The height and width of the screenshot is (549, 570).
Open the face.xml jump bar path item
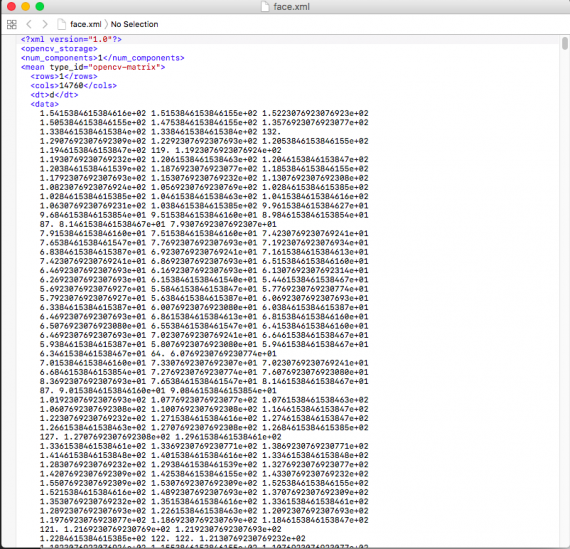[x=85, y=24]
